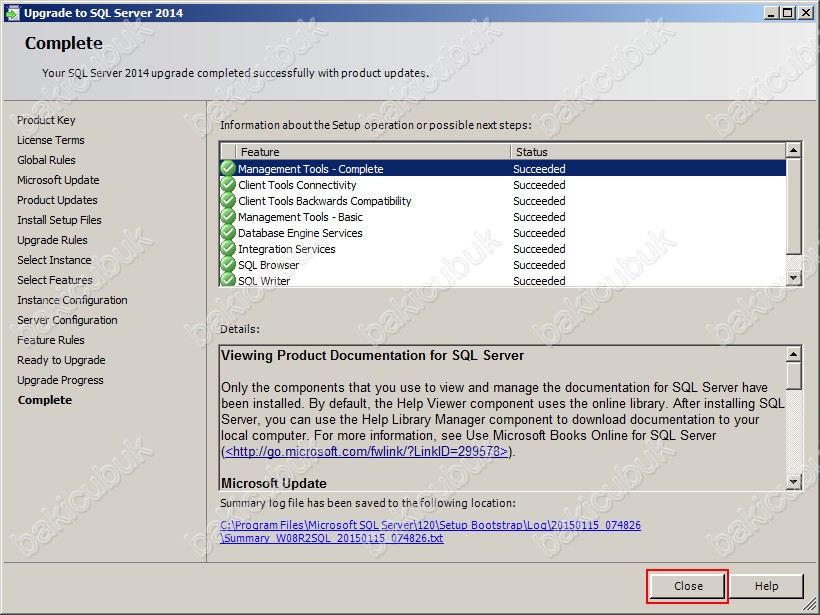This screenshot has height=615, width=820.
Task: Click green check icon for Client Tools Connectivity
Action: [x=228, y=185]
